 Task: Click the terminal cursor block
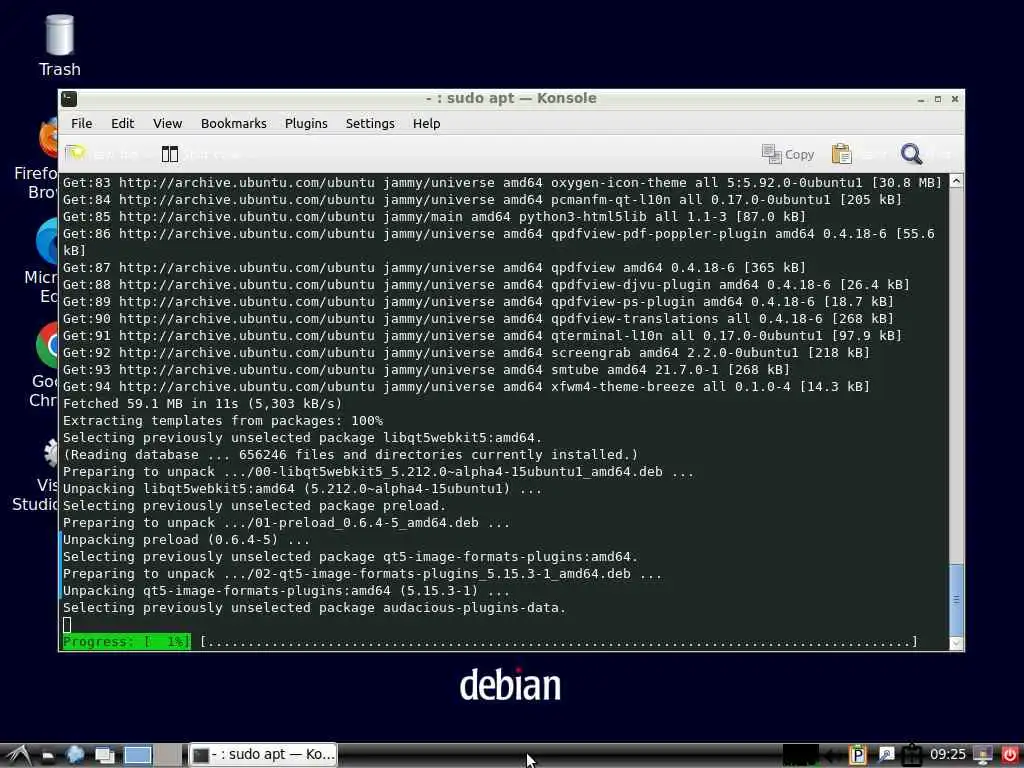[67, 625]
